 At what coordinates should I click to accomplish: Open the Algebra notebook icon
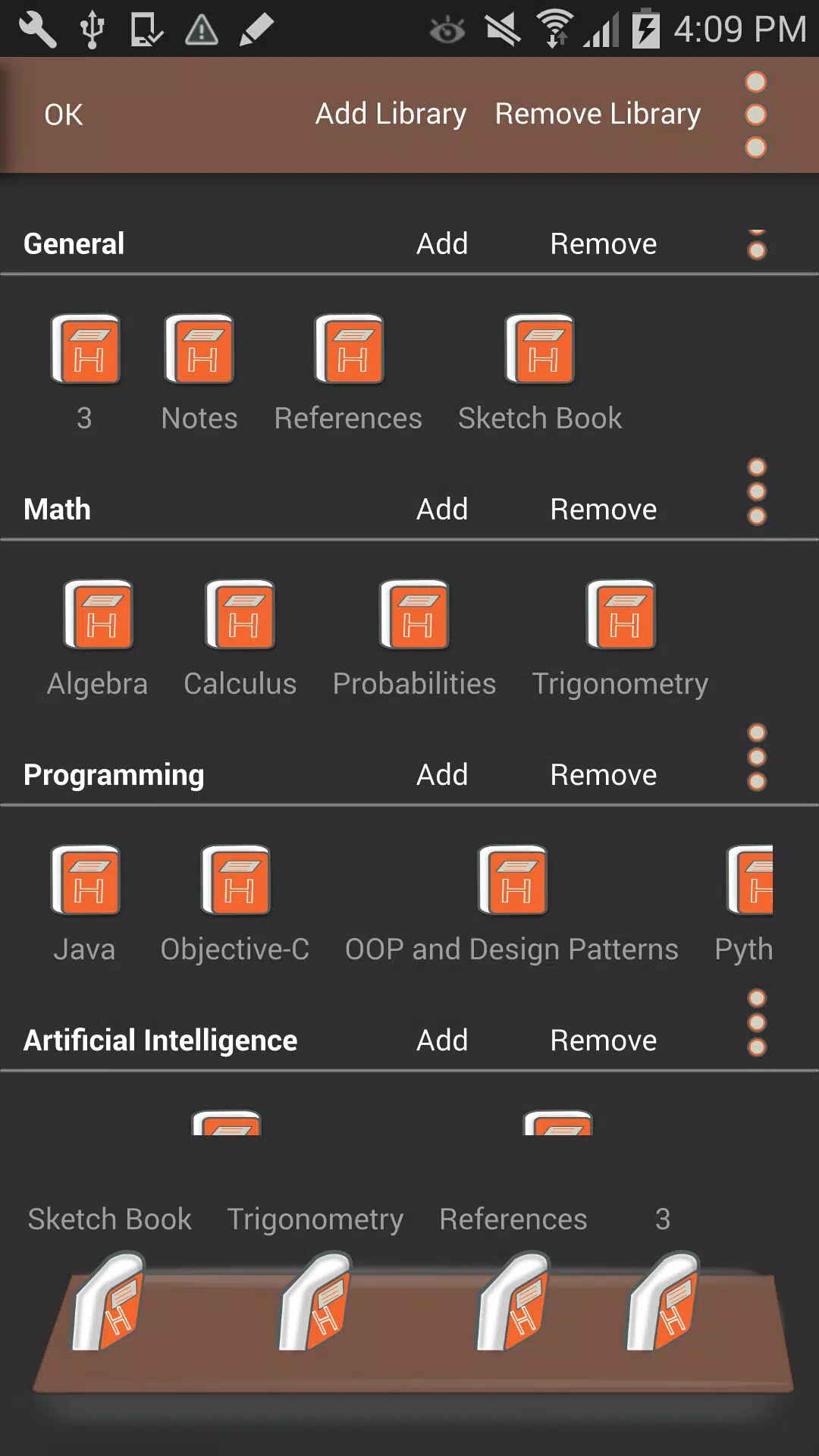pos(98,615)
